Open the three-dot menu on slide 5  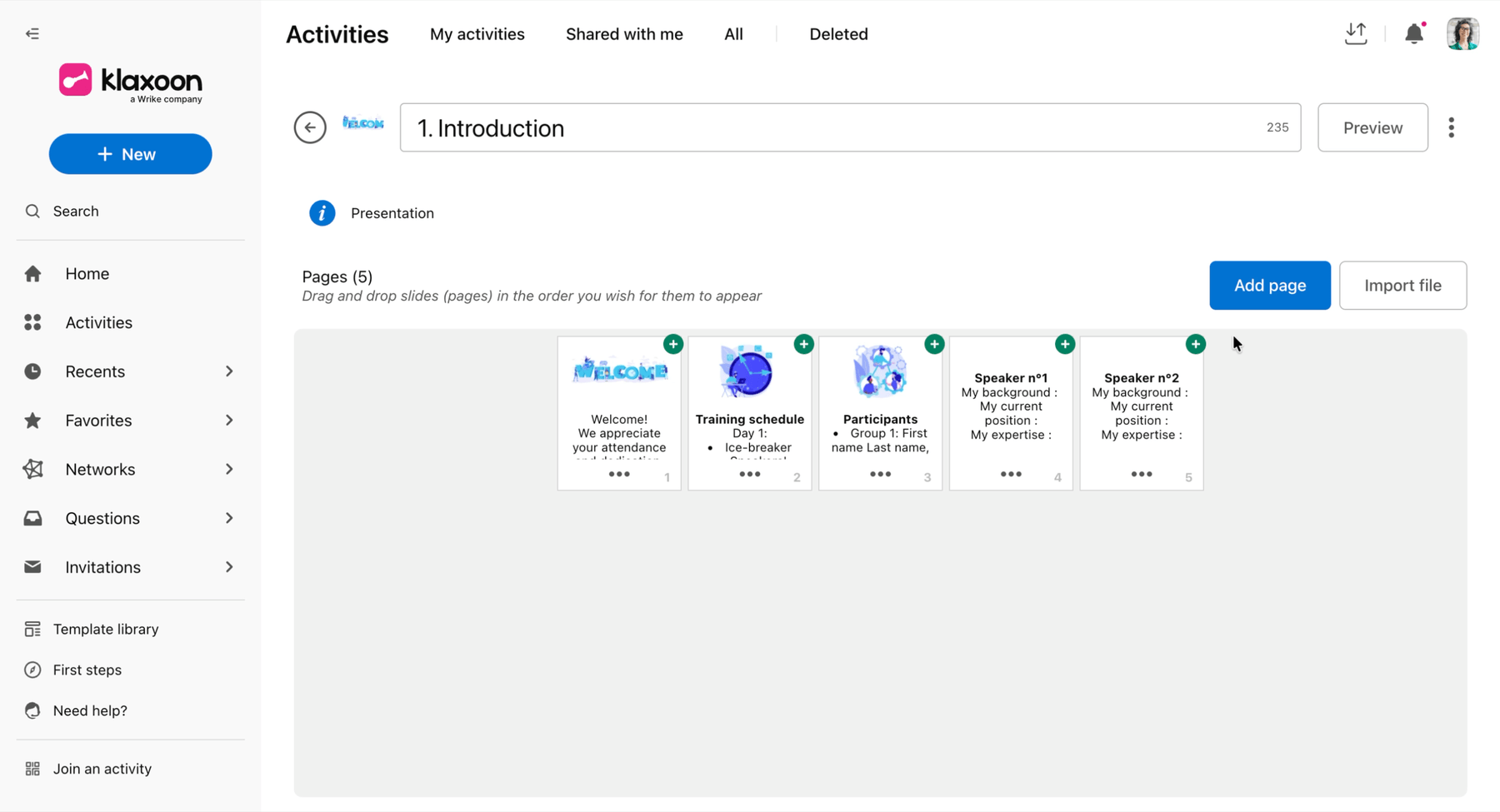(1142, 475)
